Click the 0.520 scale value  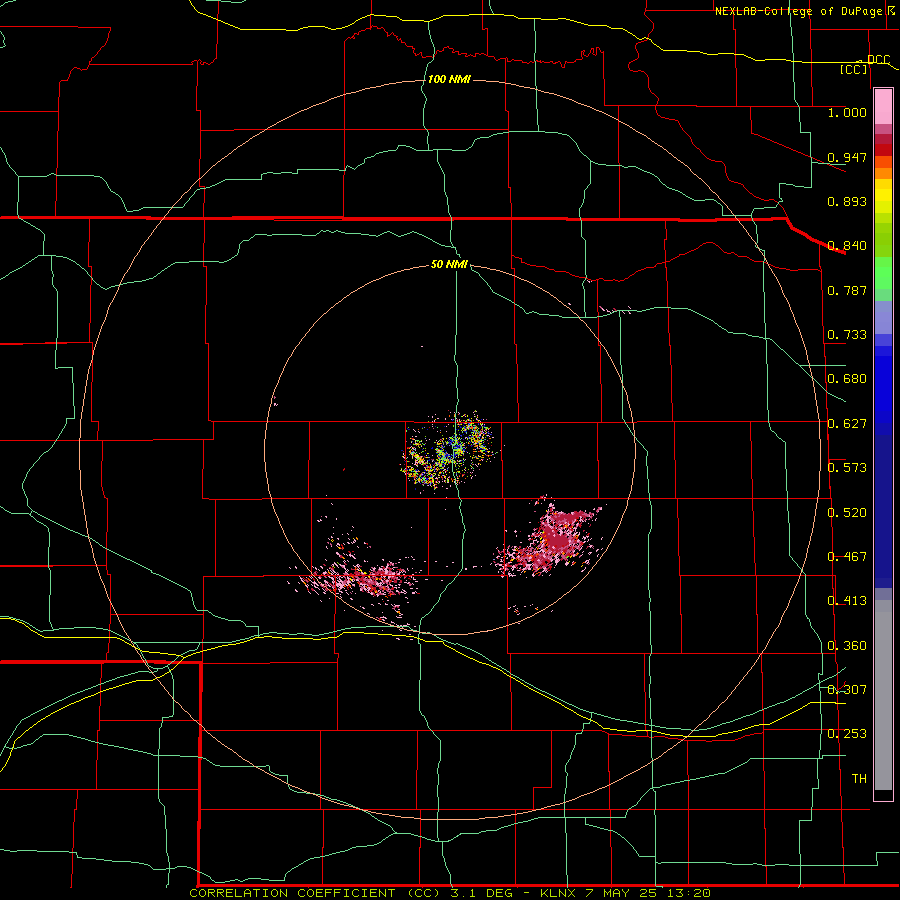click(847, 513)
